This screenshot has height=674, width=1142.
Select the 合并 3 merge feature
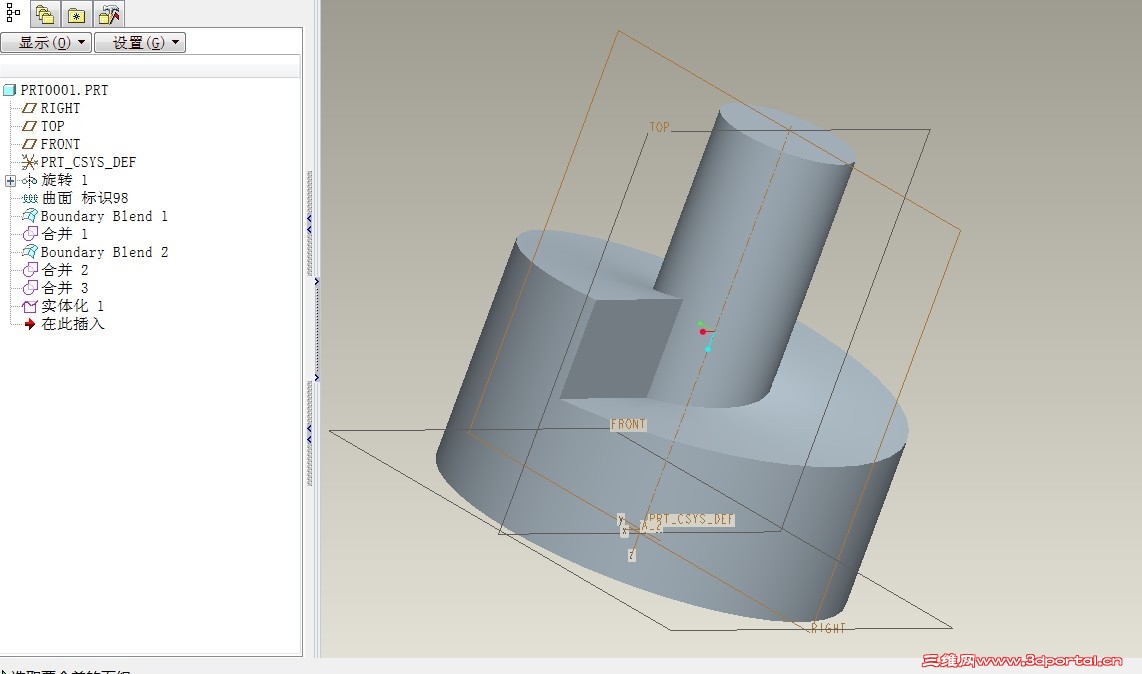tap(64, 288)
